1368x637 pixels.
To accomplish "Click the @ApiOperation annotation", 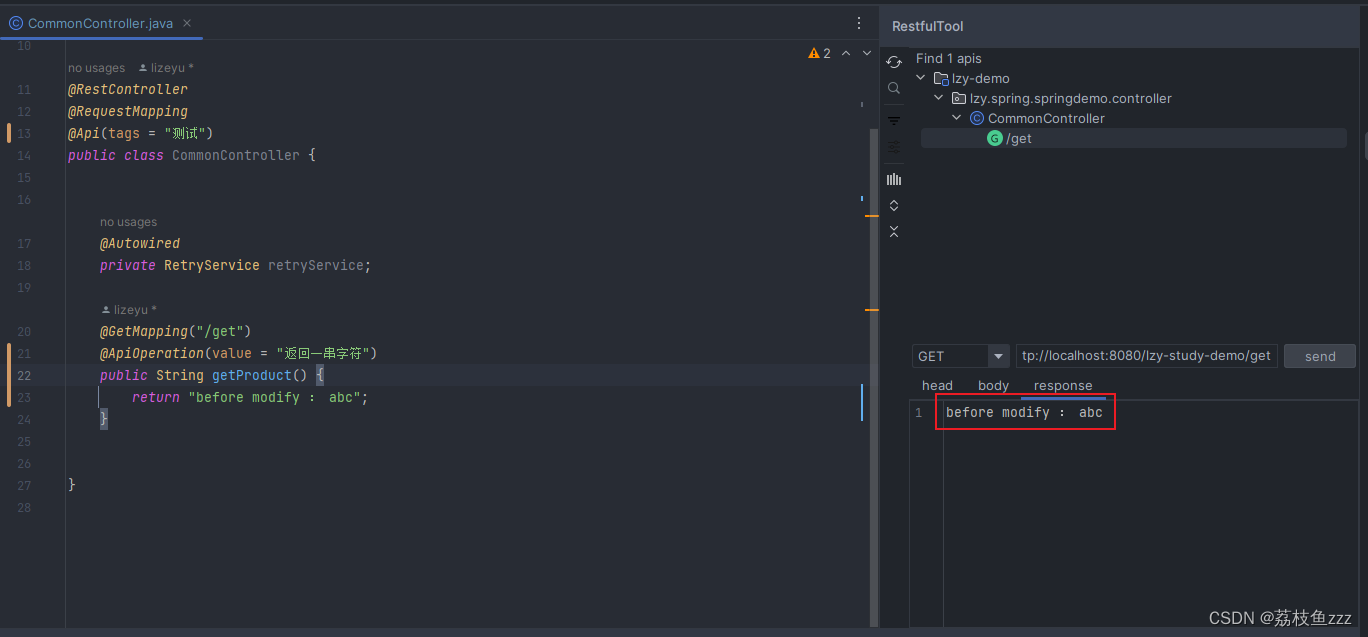I will pyautogui.click(x=152, y=353).
